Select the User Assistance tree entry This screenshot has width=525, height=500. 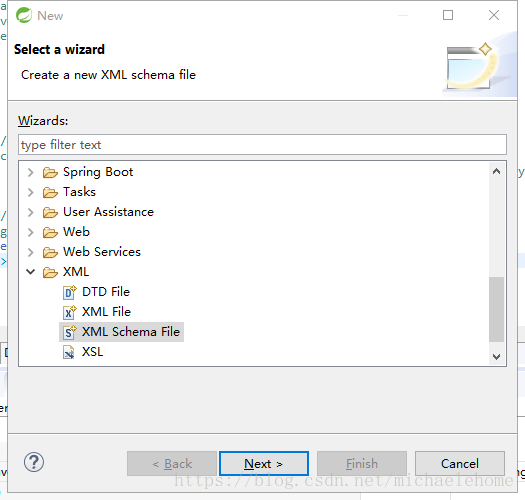[x=108, y=212]
